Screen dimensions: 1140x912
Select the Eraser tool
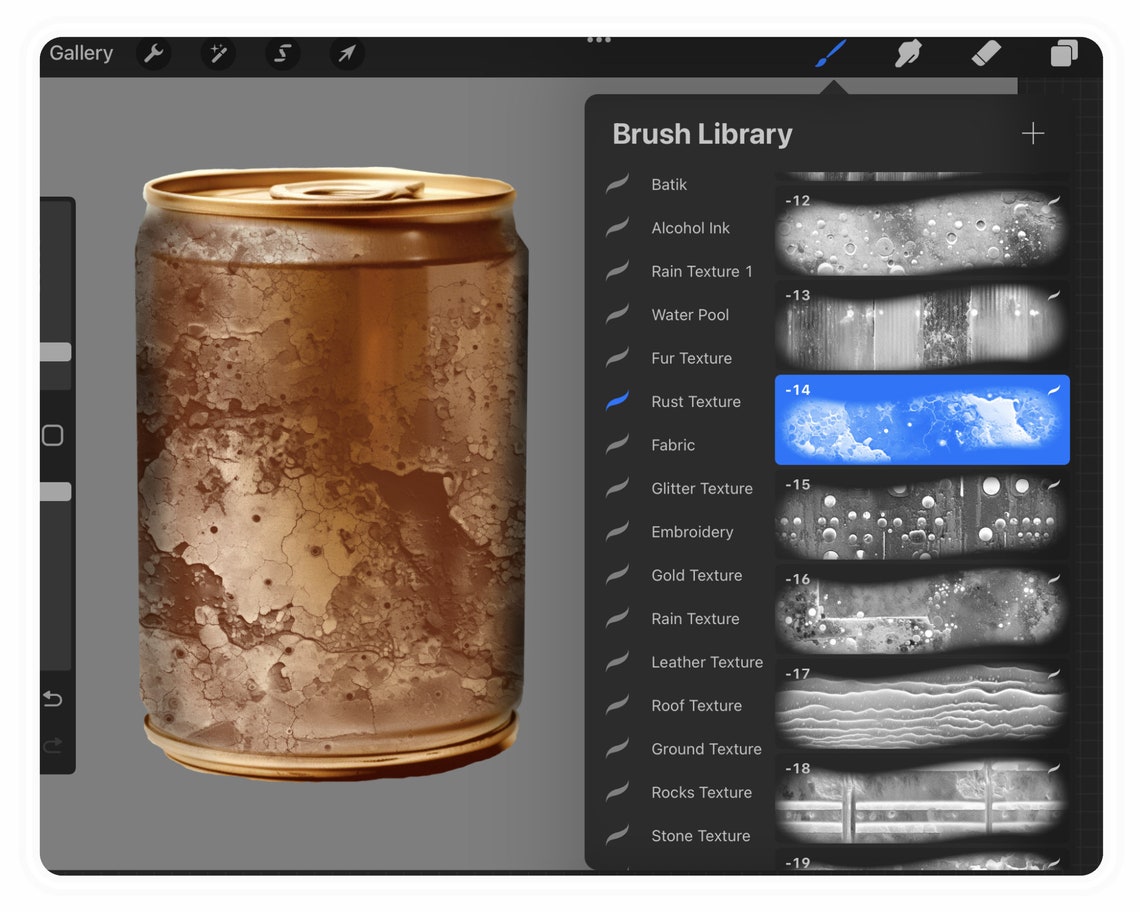[x=985, y=54]
